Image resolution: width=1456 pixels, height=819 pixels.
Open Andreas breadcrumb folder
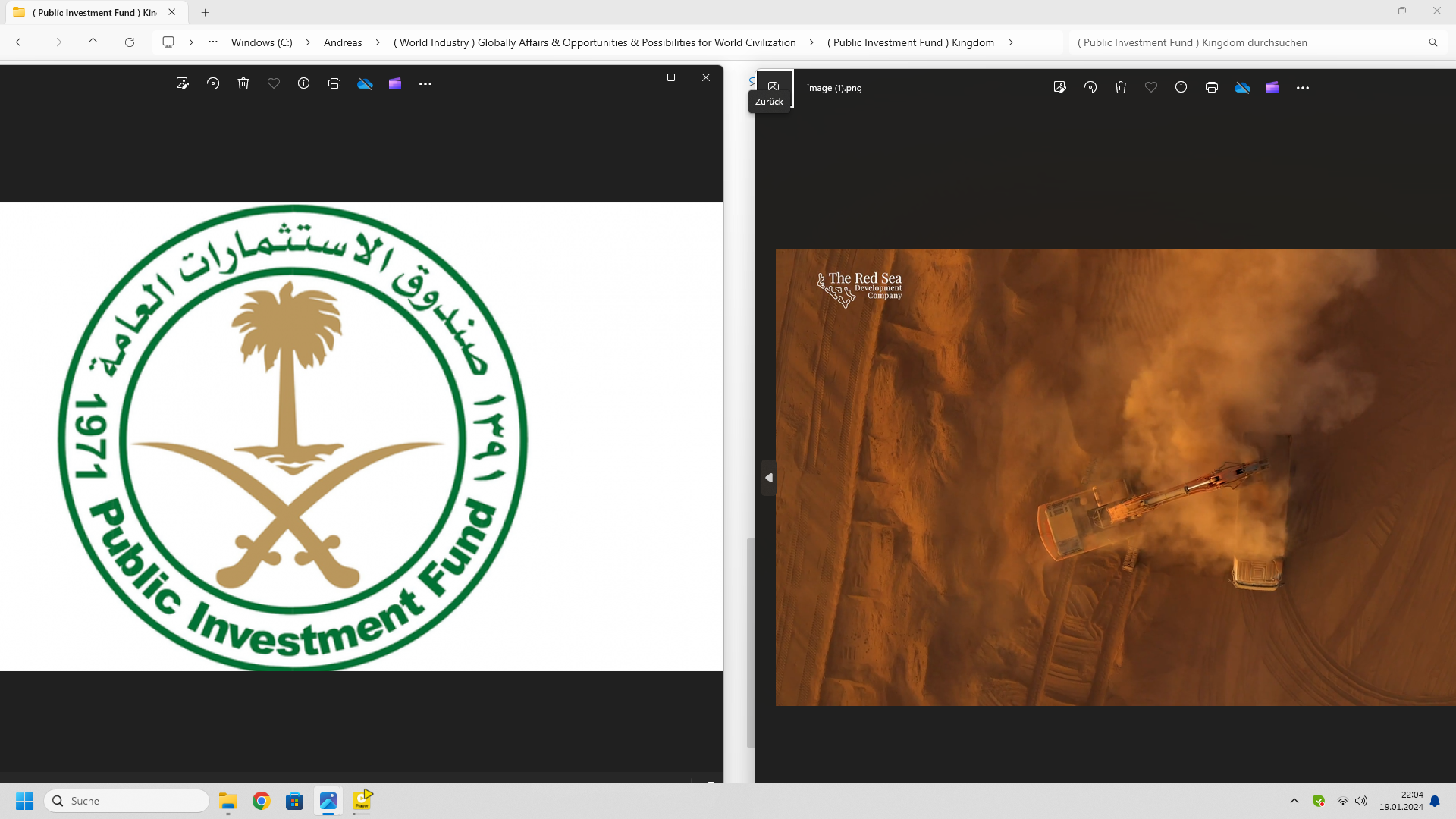coord(343,42)
